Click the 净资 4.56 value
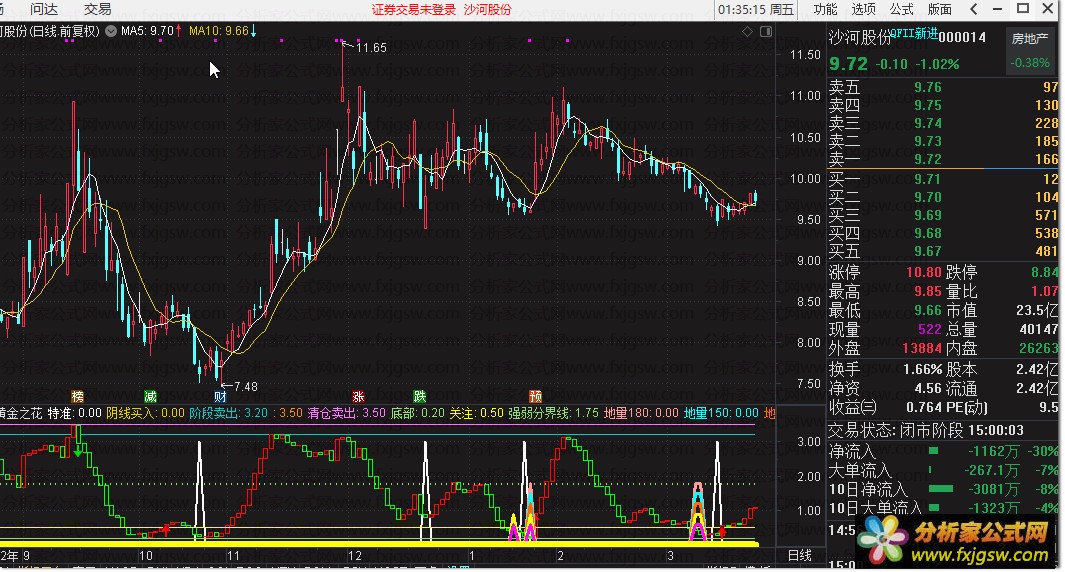 click(x=928, y=389)
